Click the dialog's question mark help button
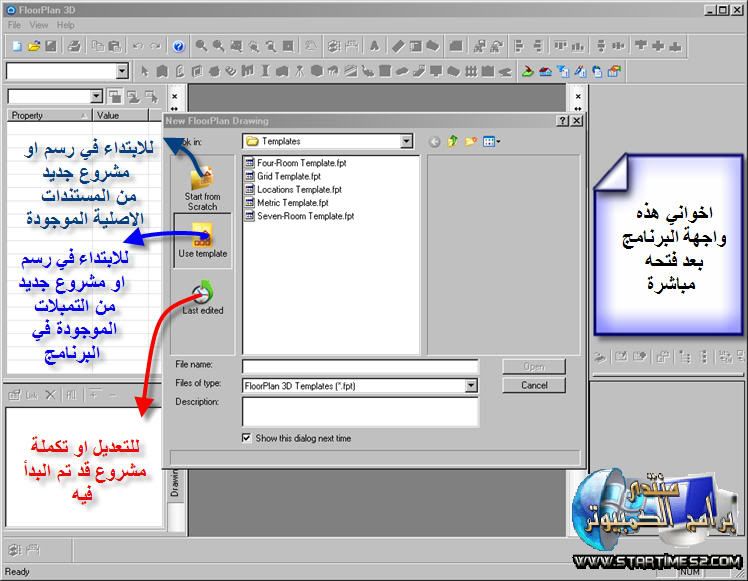The image size is (748, 581). click(563, 121)
